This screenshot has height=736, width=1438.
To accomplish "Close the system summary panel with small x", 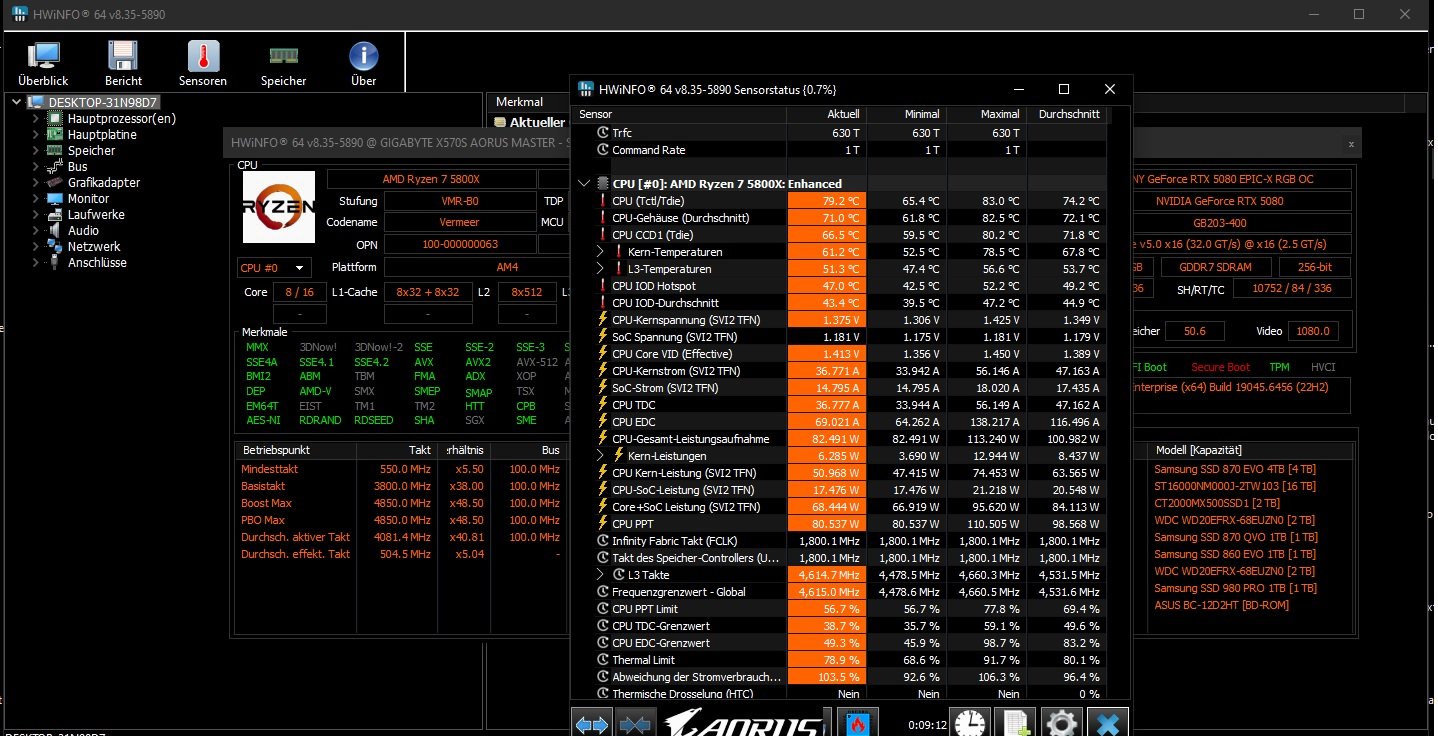I will click(1350, 144).
